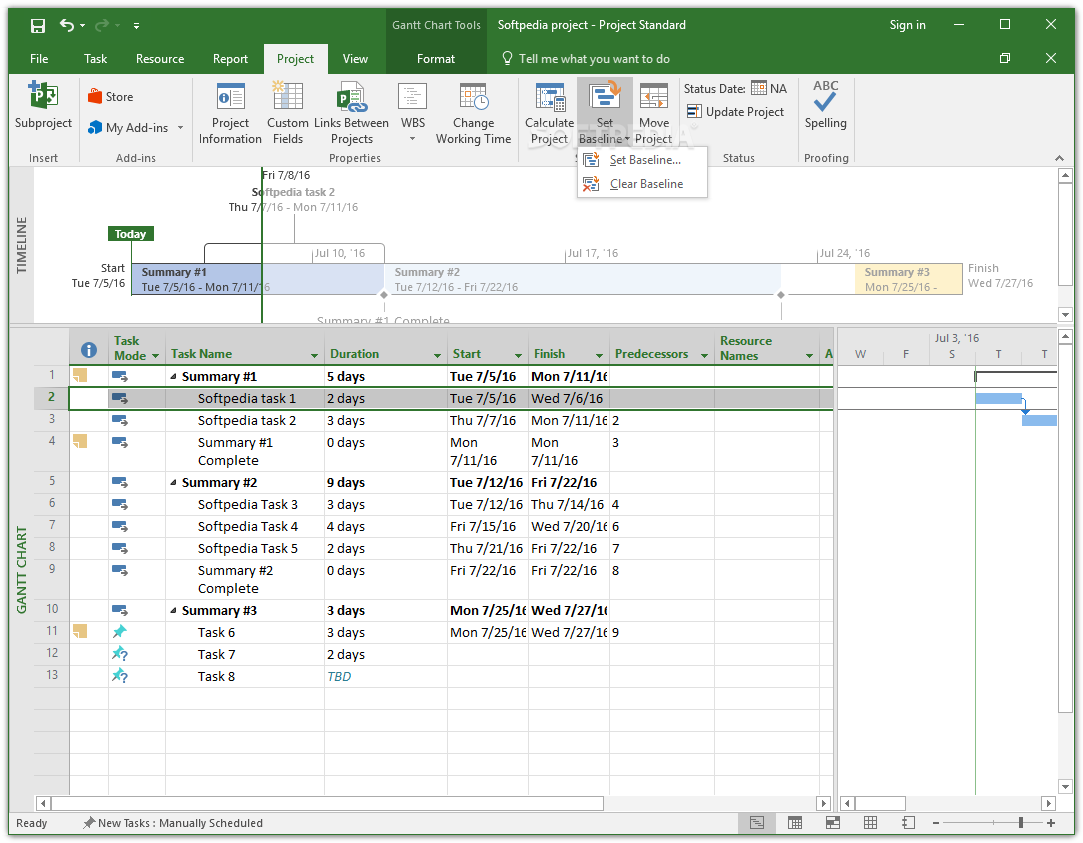Switch to the Task ribbon tab
1083x843 pixels.
click(x=95, y=59)
